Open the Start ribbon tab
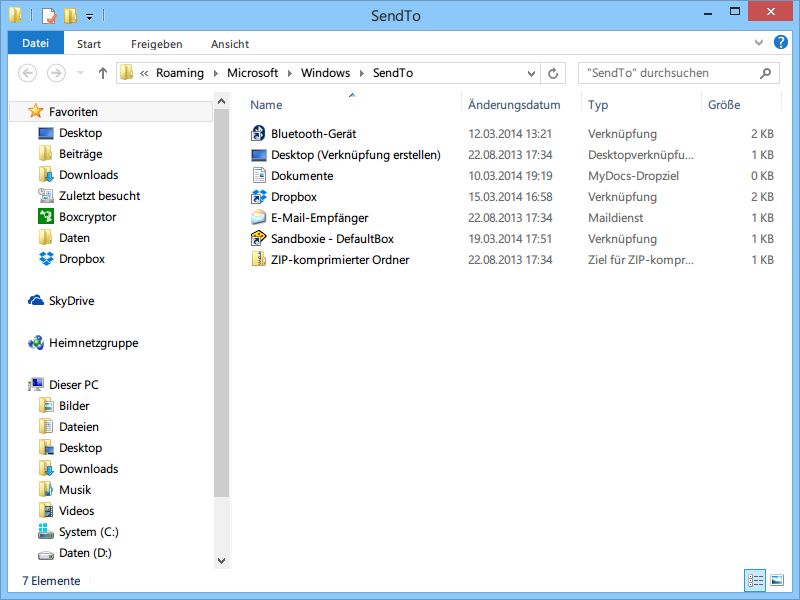The image size is (800, 600). pyautogui.click(x=89, y=44)
